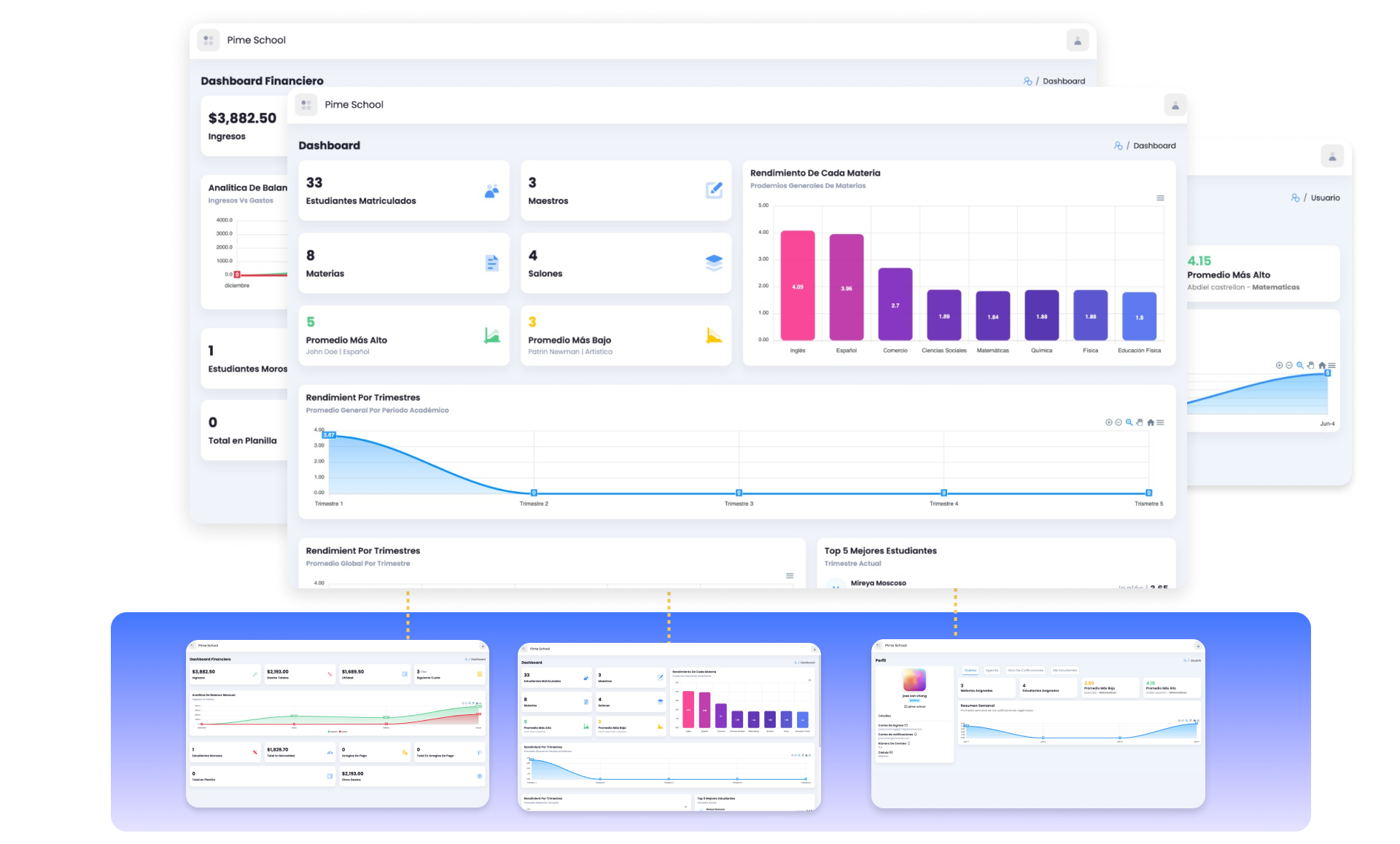Image resolution: width=1400 pixels, height=844 pixels.
Task: Activate the hand panning tool on trimestres chart
Action: pyautogui.click(x=1140, y=423)
